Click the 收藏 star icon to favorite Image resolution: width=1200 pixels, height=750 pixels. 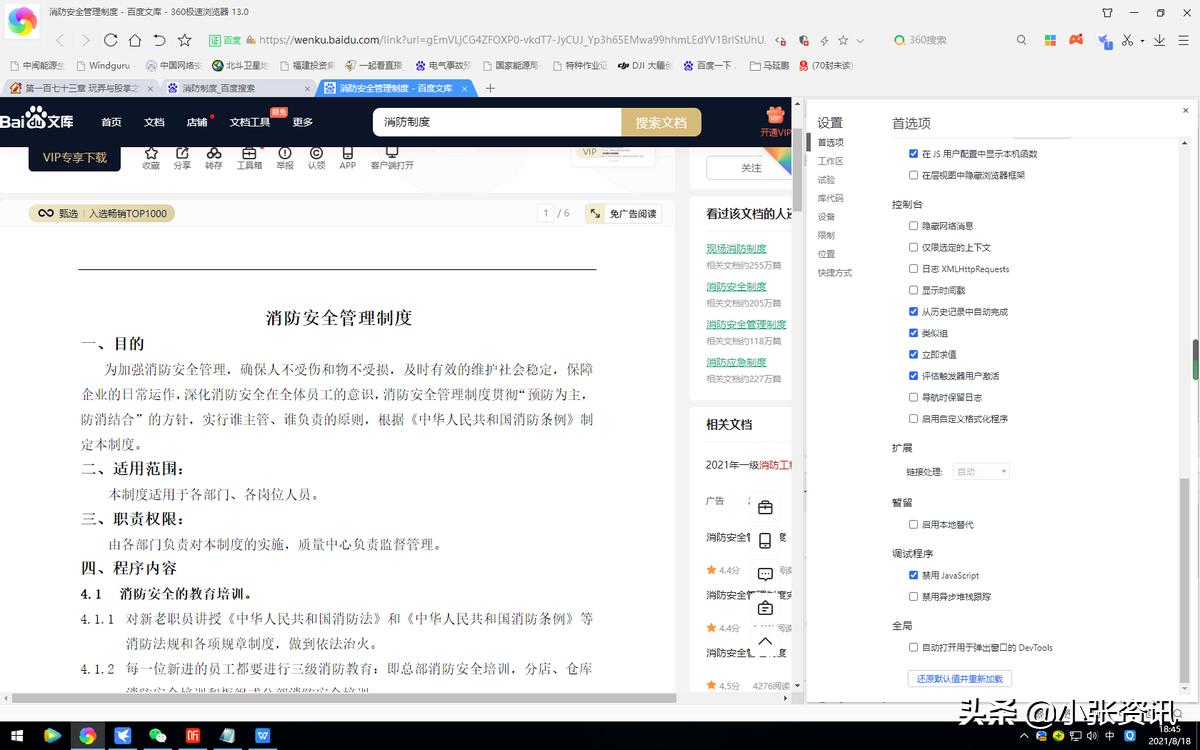point(151,153)
